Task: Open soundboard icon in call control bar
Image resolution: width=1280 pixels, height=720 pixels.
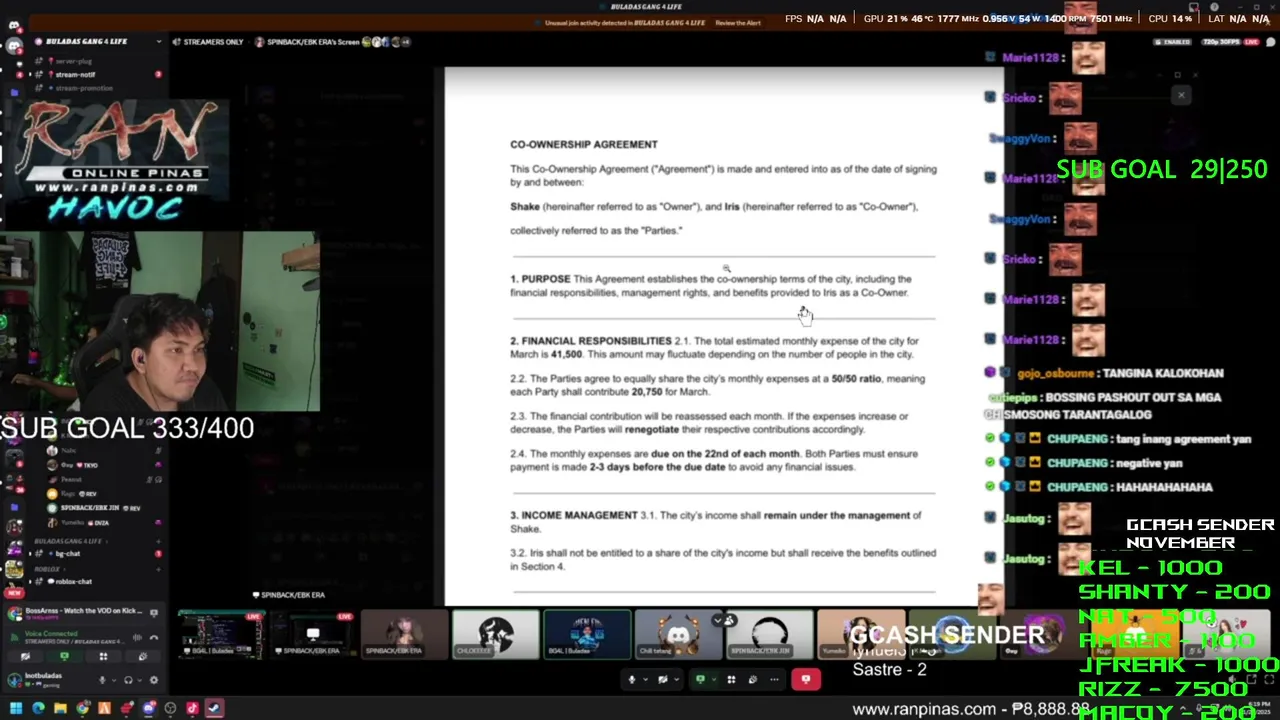Action: click(752, 680)
